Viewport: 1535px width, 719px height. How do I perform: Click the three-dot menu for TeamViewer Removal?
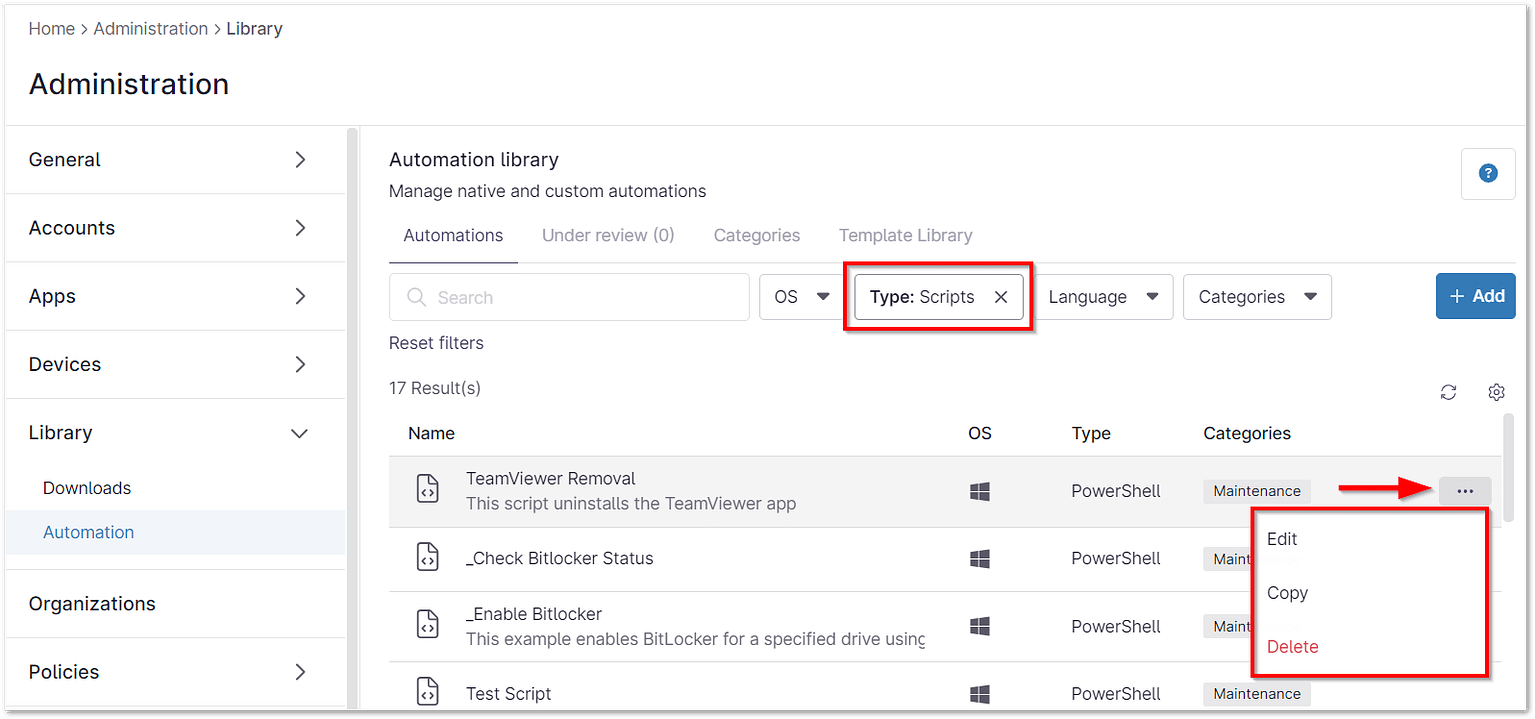pyautogui.click(x=1465, y=491)
